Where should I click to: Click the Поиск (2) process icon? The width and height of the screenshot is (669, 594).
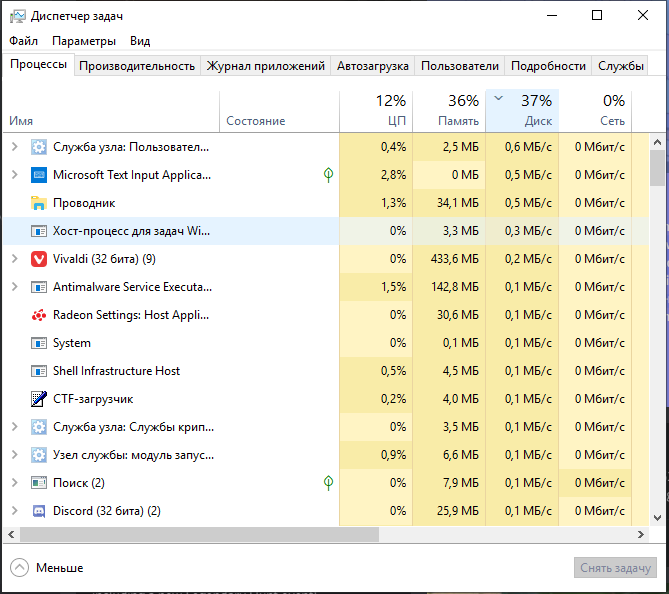click(x=39, y=483)
